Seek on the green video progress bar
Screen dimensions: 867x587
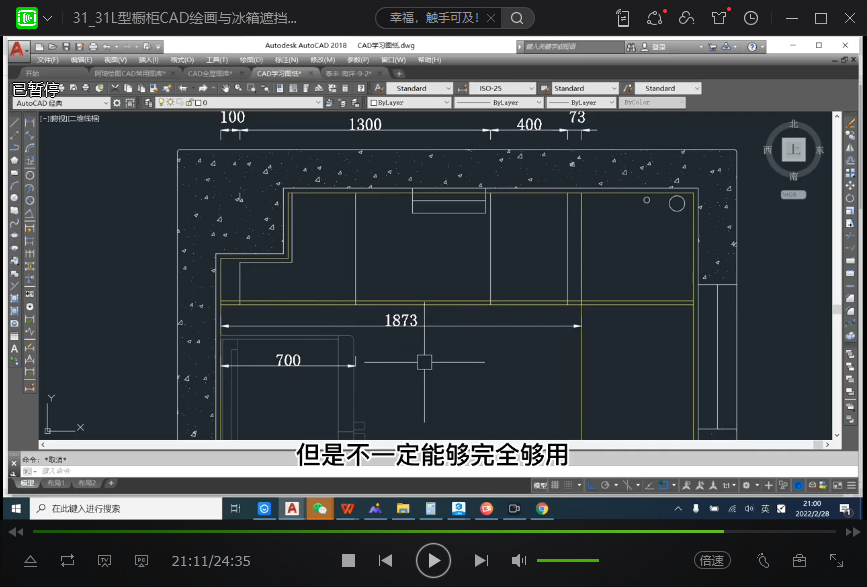click(x=400, y=531)
